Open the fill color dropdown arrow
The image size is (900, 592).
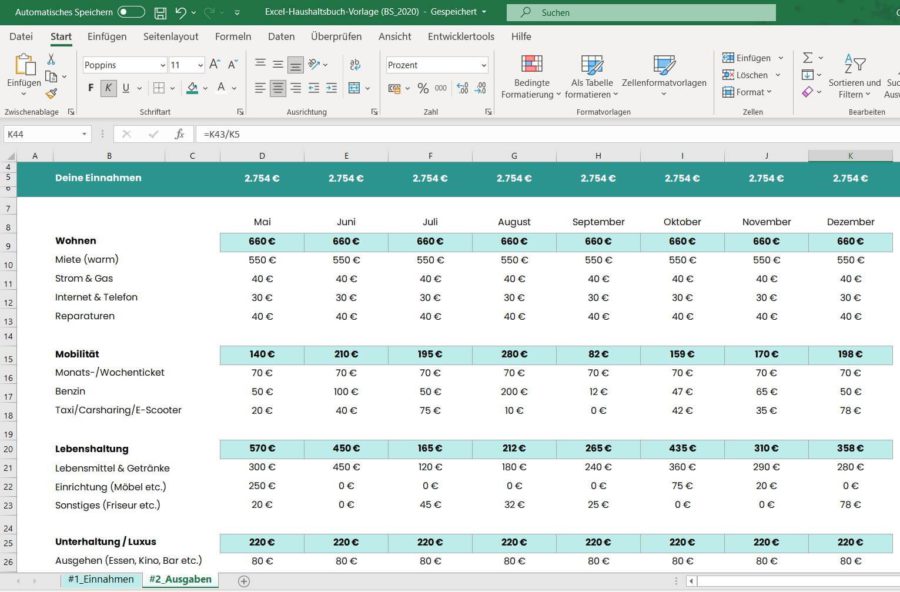[x=205, y=88]
